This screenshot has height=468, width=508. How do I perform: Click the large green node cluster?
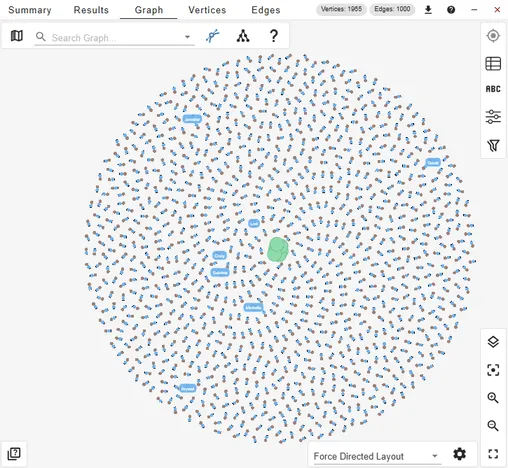click(x=278, y=249)
